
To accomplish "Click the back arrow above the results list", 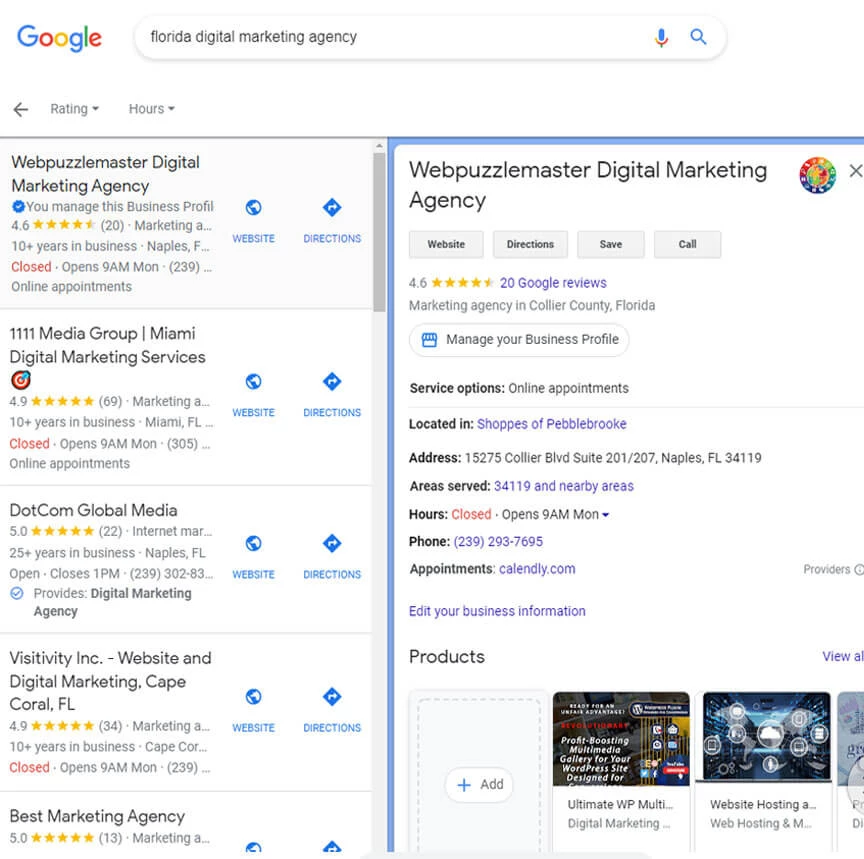I will pos(20,109).
